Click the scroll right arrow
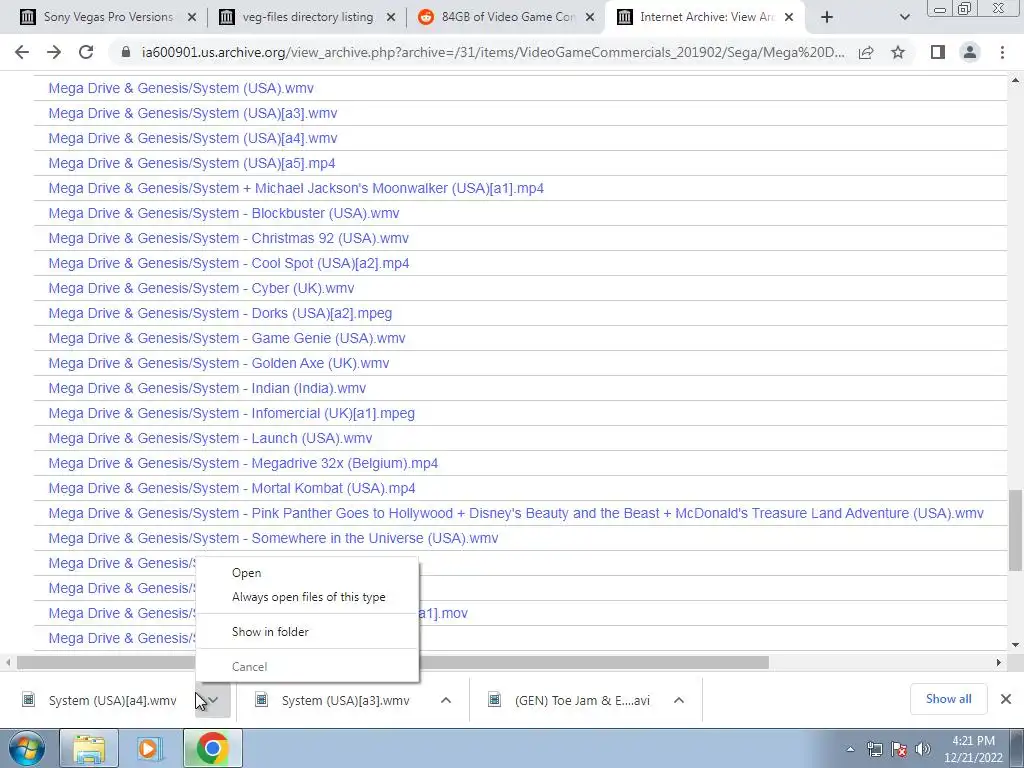Screen dimensions: 1024x768 click(x=999, y=663)
